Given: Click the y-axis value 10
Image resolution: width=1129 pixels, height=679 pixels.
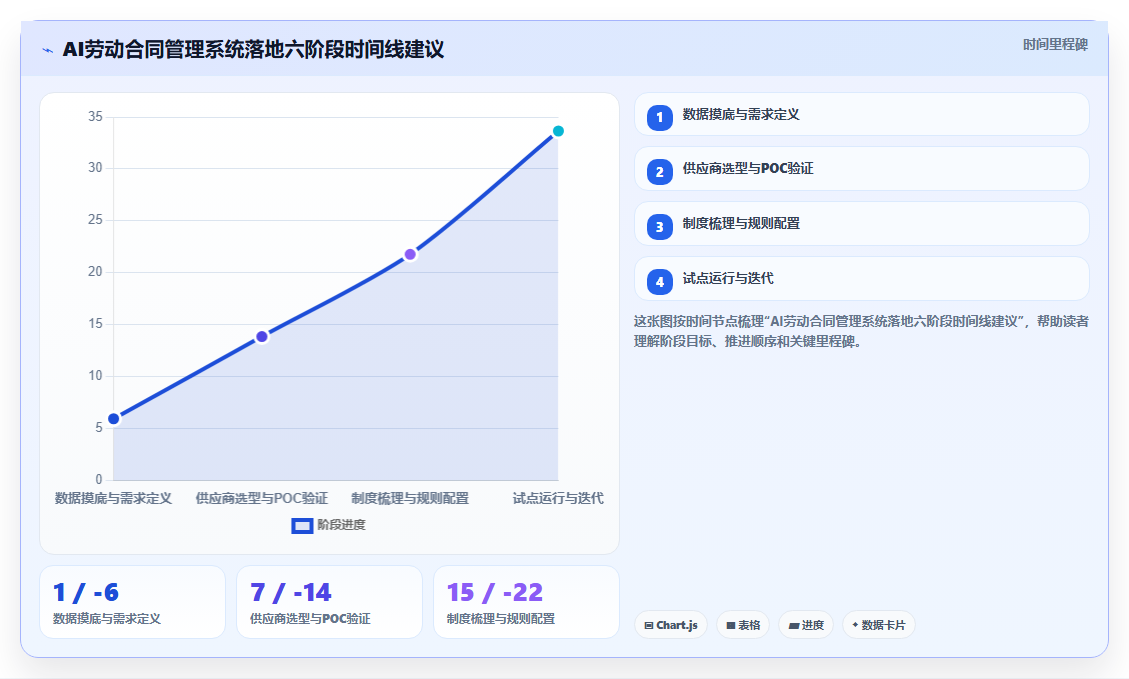Looking at the screenshot, I should click(x=95, y=376).
